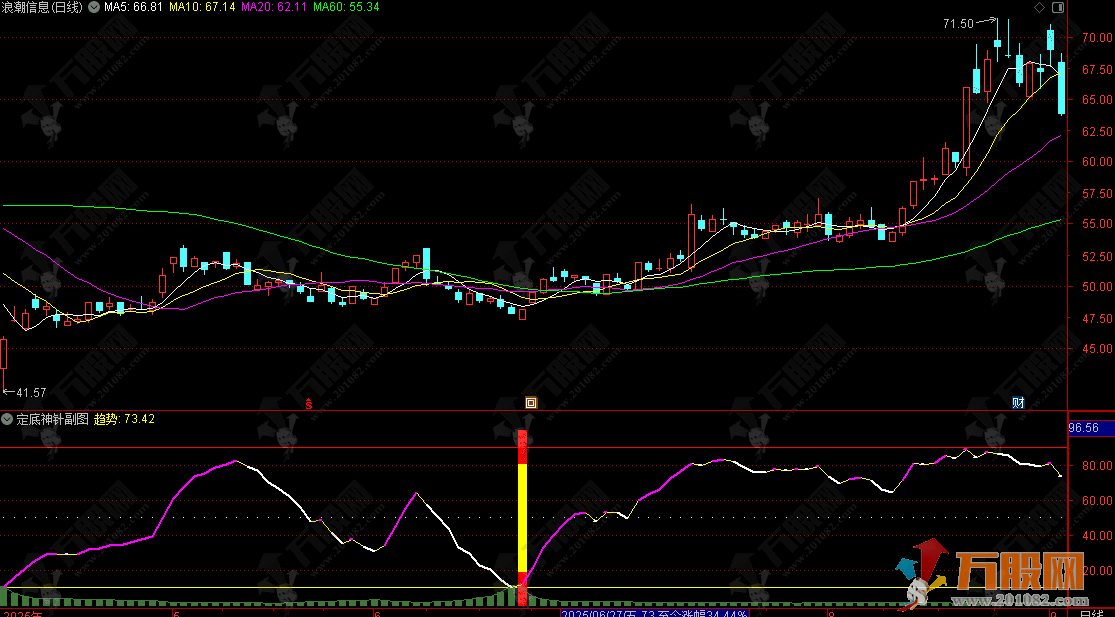Select the MA60 green legend label
This screenshot has height=617, width=1115.
[346, 7]
